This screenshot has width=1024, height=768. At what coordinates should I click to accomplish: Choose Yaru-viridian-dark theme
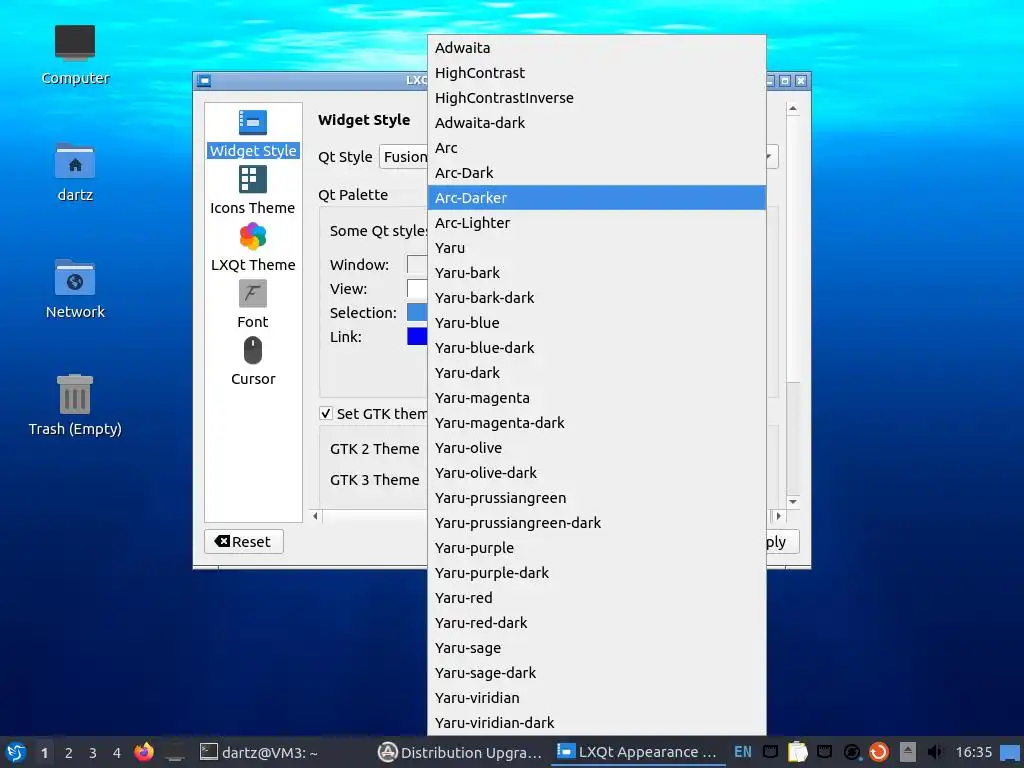point(596,723)
